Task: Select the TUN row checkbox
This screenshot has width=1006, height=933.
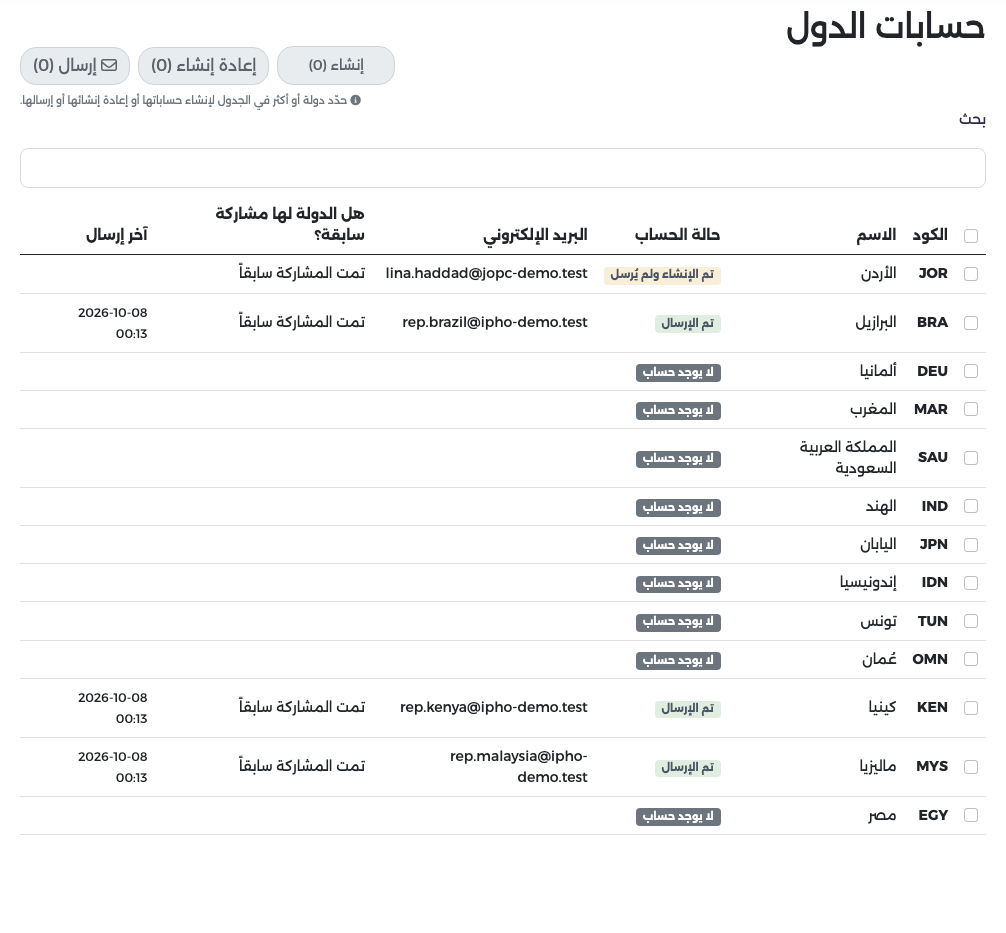Action: [971, 621]
